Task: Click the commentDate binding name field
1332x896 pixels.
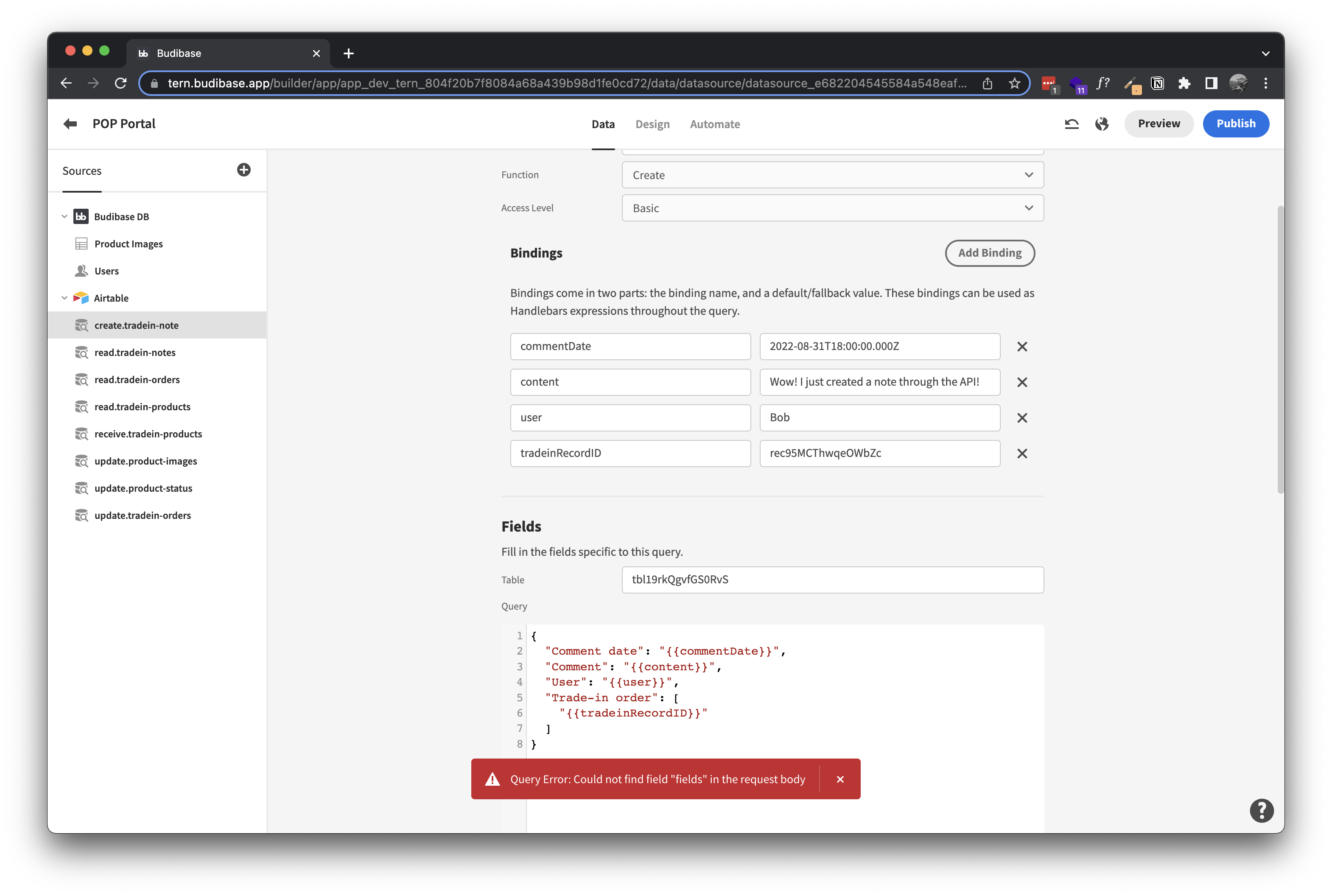Action: point(630,347)
